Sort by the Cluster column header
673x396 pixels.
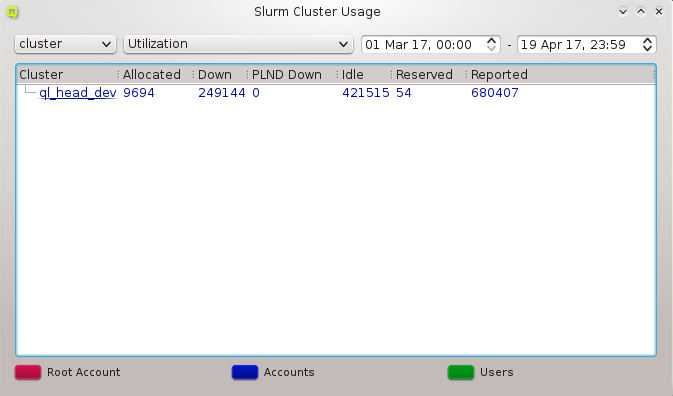coord(68,75)
